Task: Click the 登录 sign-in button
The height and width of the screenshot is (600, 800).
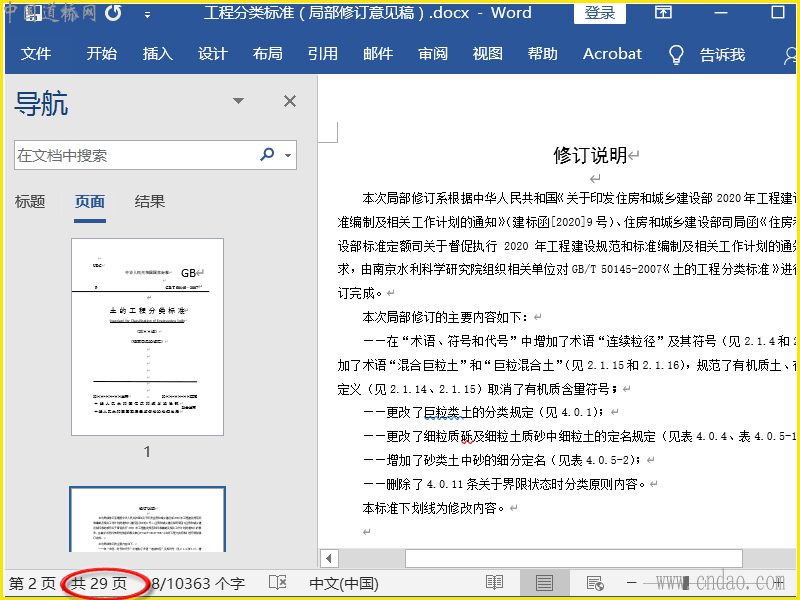Action: click(x=599, y=13)
